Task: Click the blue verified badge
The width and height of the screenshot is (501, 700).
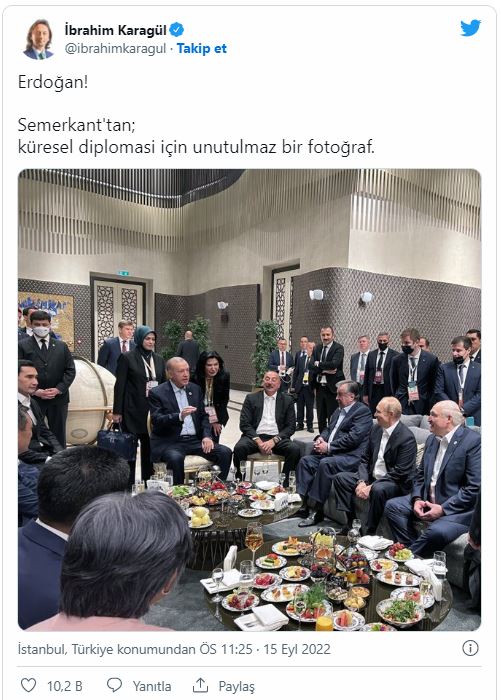Action: coord(177,30)
